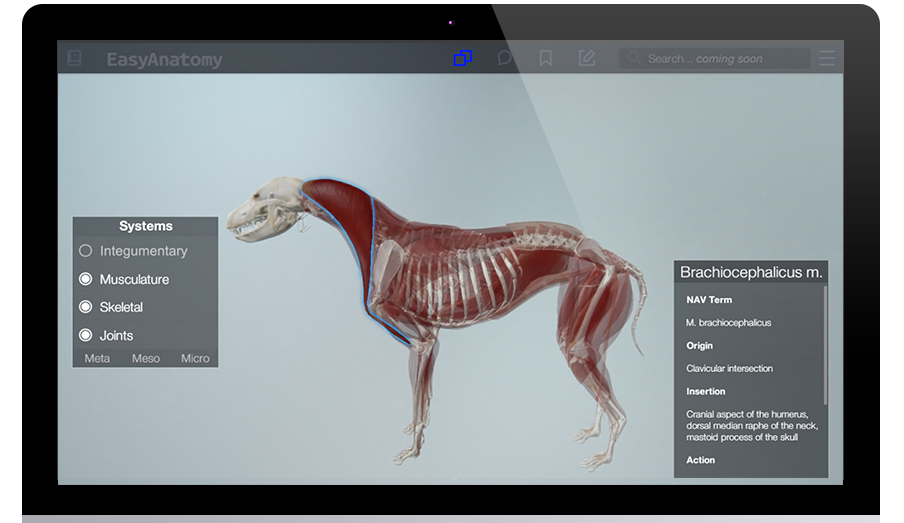
Task: Open the hamburger menu icon
Action: click(x=826, y=59)
